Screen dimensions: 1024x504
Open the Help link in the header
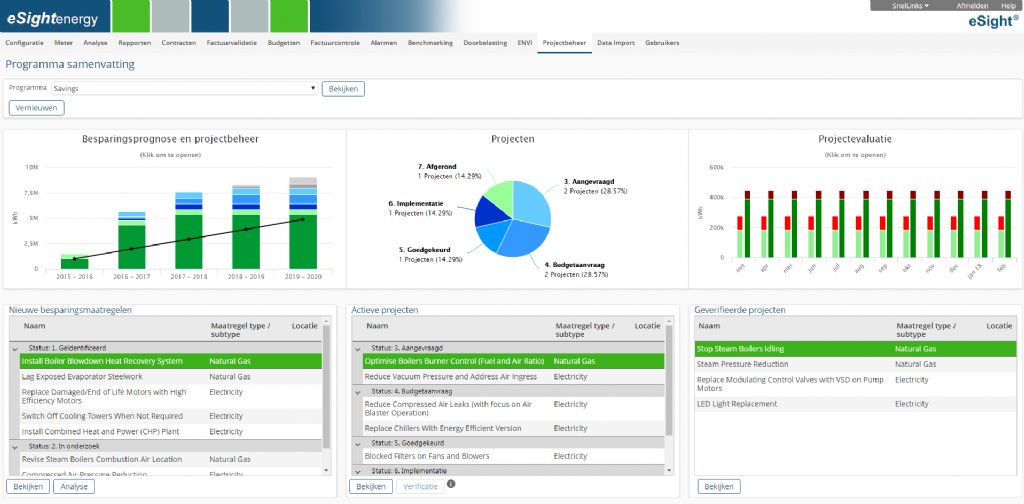pos(1007,6)
